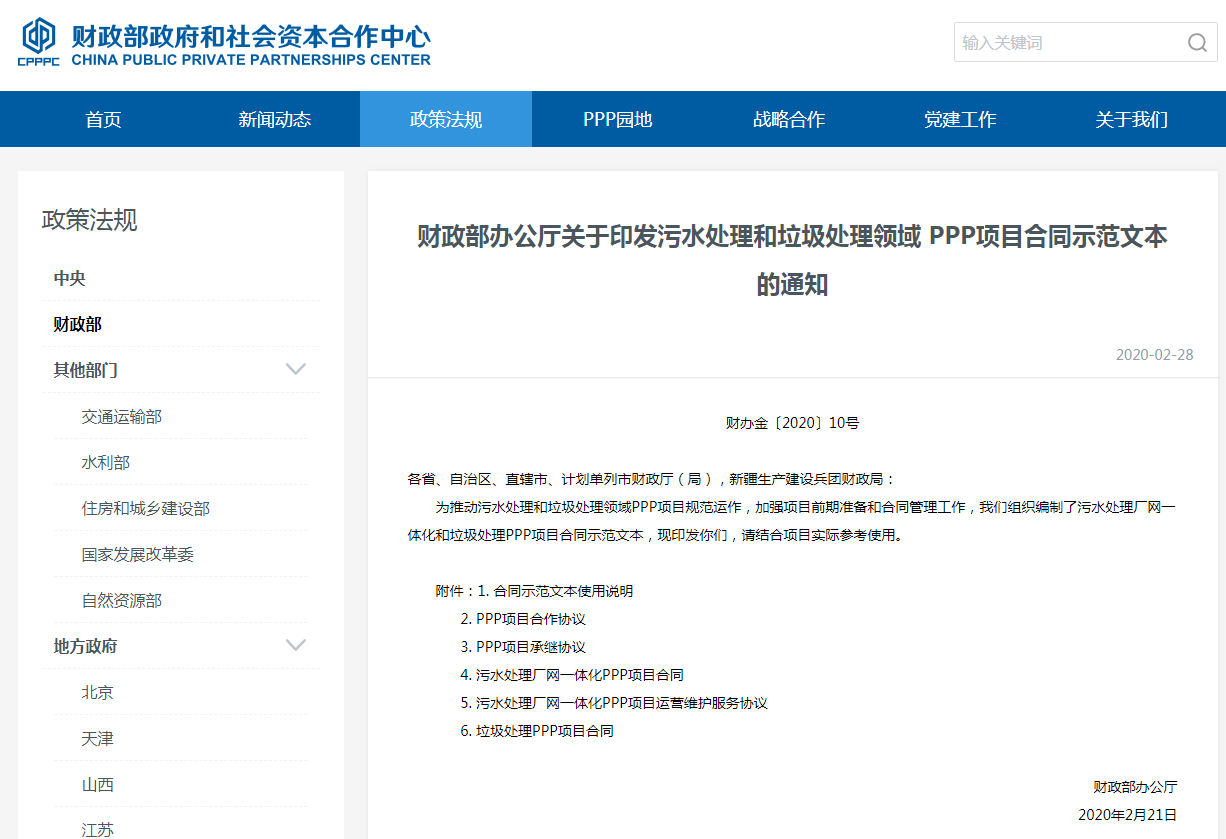Choose 水利部 from the department list
The height and width of the screenshot is (839, 1226).
pyautogui.click(x=106, y=463)
